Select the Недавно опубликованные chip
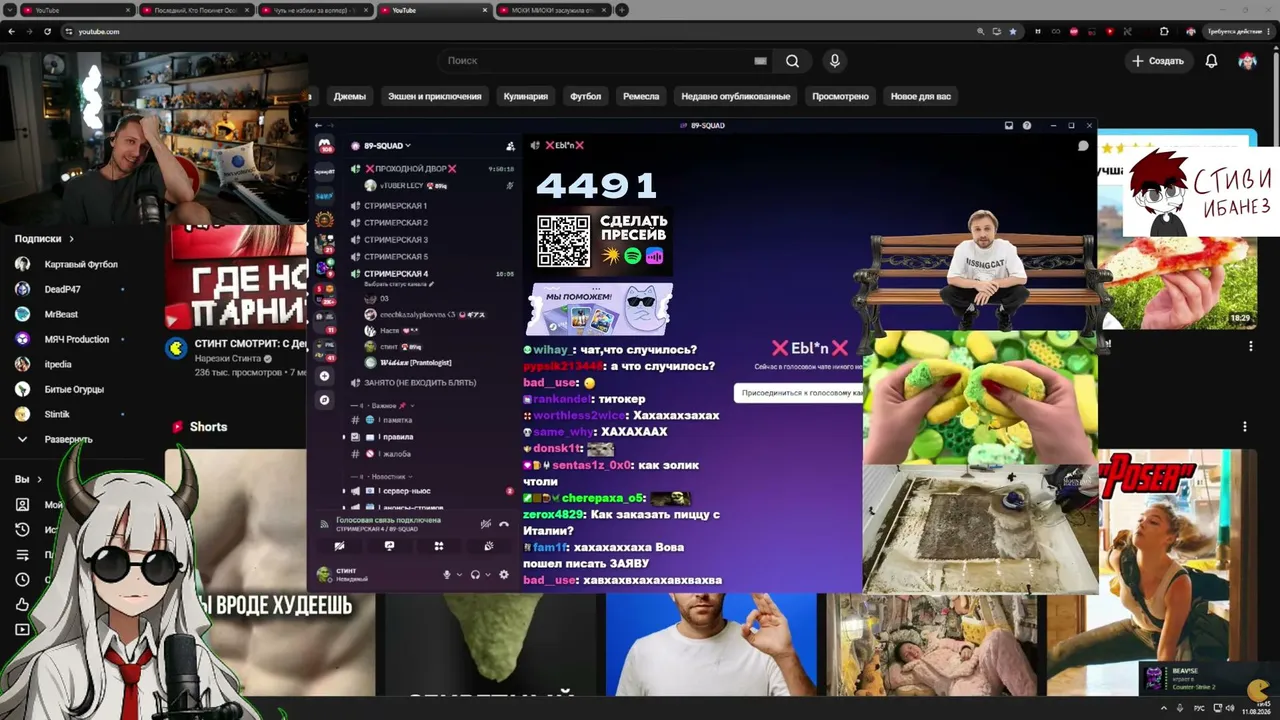This screenshot has width=1280, height=720. coord(736,96)
